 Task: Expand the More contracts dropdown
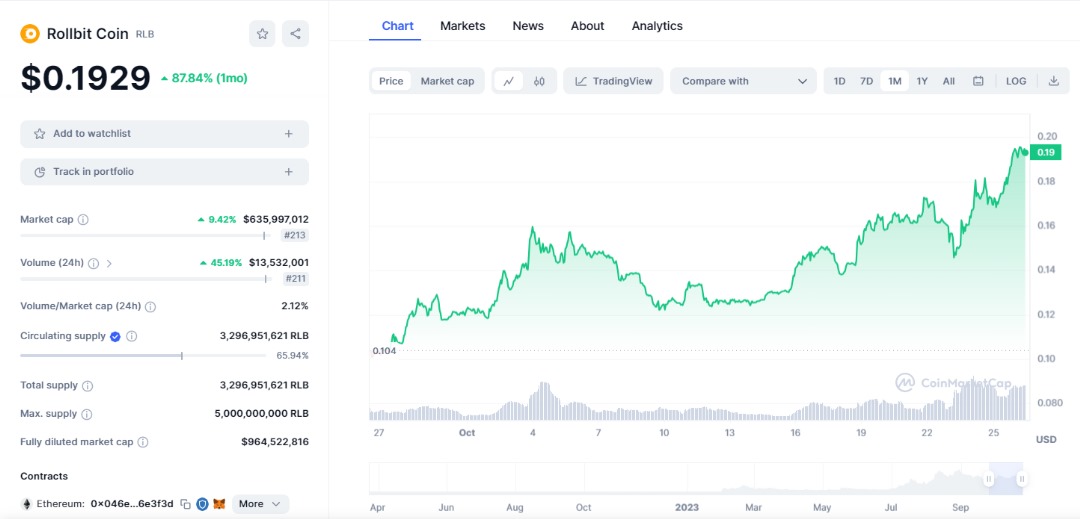[x=260, y=504]
